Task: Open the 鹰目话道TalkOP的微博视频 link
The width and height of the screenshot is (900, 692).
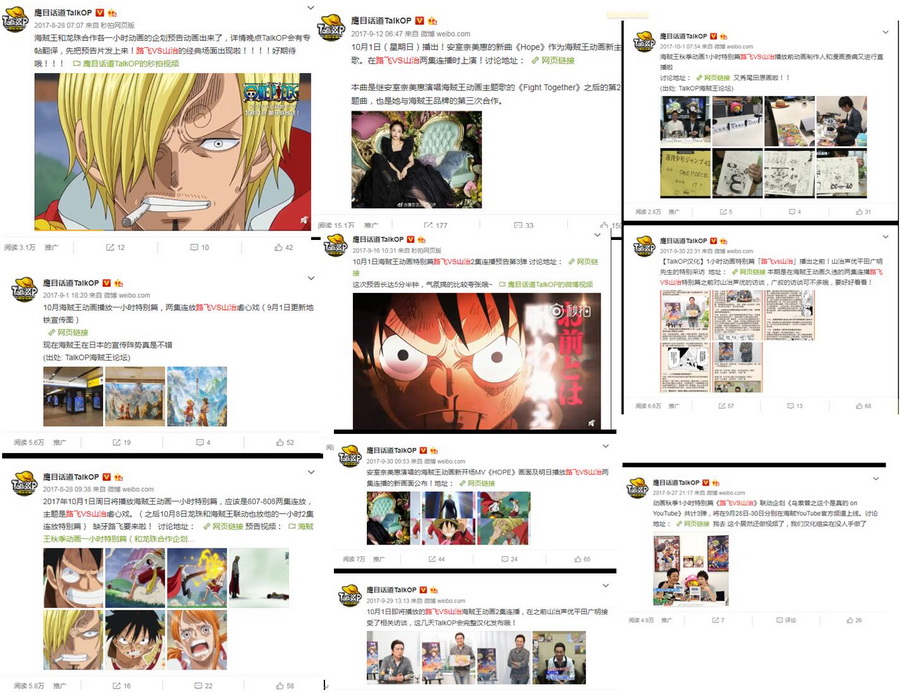Action: pos(546,285)
